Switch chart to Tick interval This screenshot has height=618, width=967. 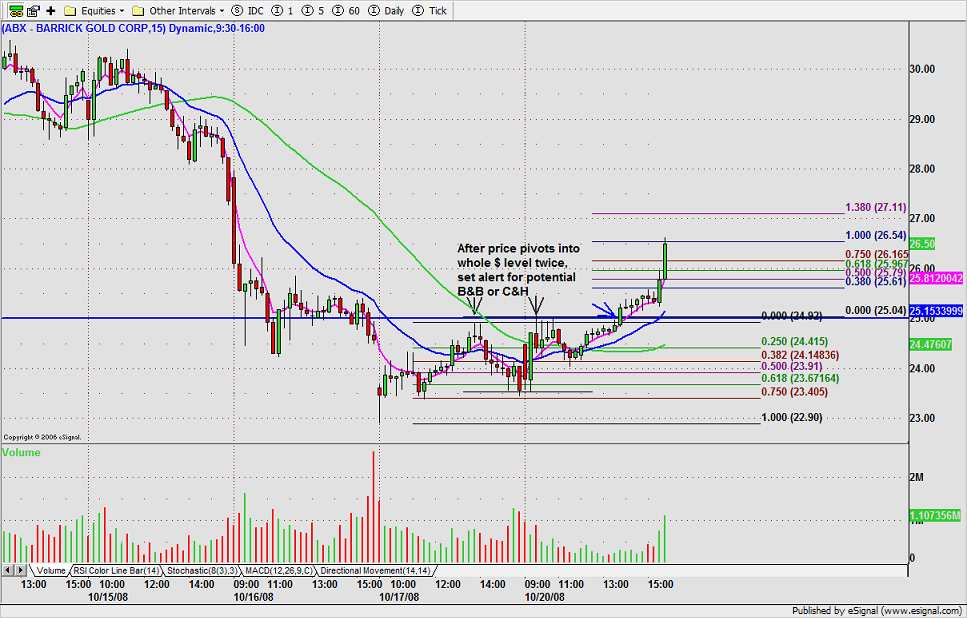click(429, 10)
